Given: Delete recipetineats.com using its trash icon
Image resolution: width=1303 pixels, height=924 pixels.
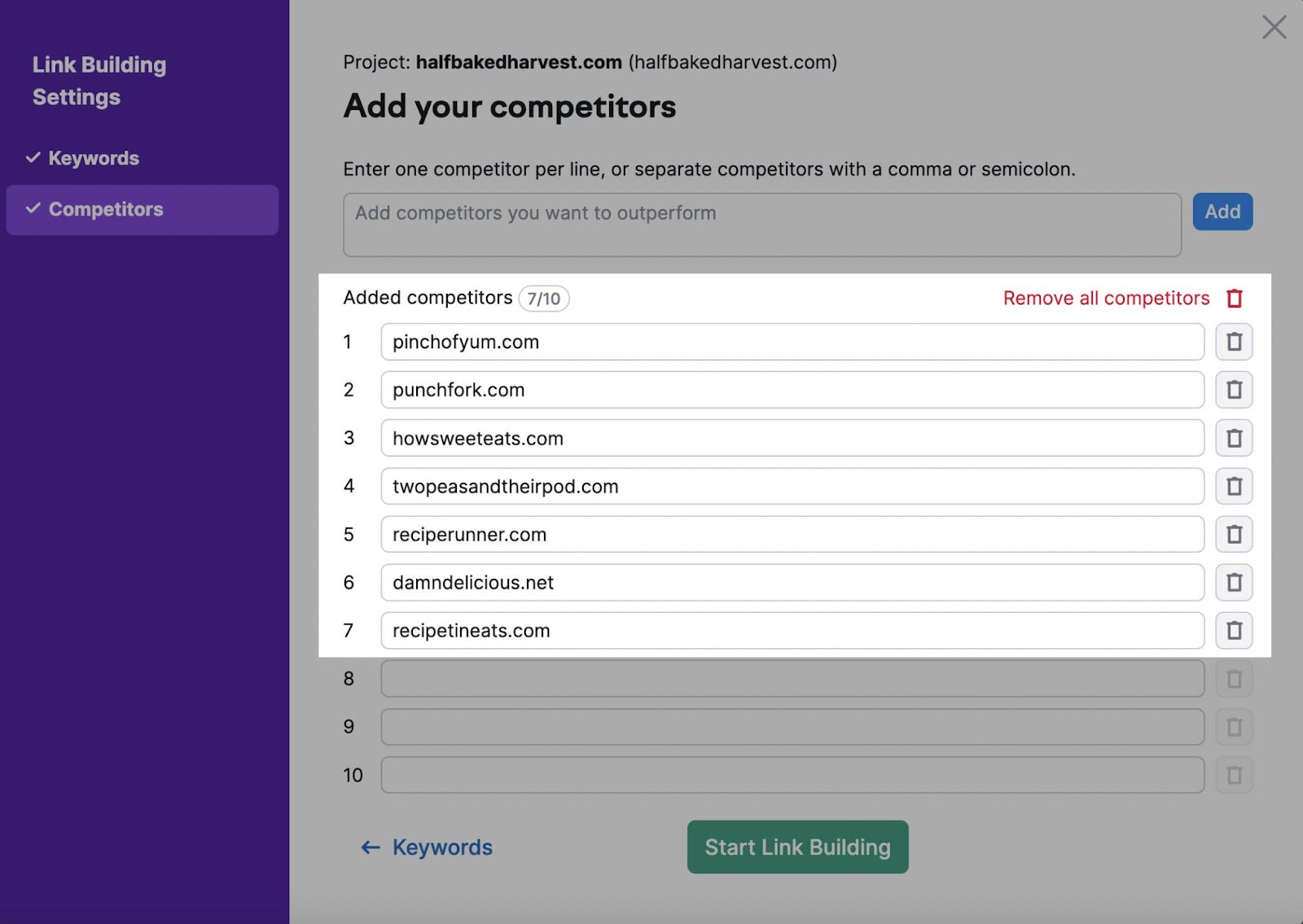Looking at the screenshot, I should tap(1234, 630).
